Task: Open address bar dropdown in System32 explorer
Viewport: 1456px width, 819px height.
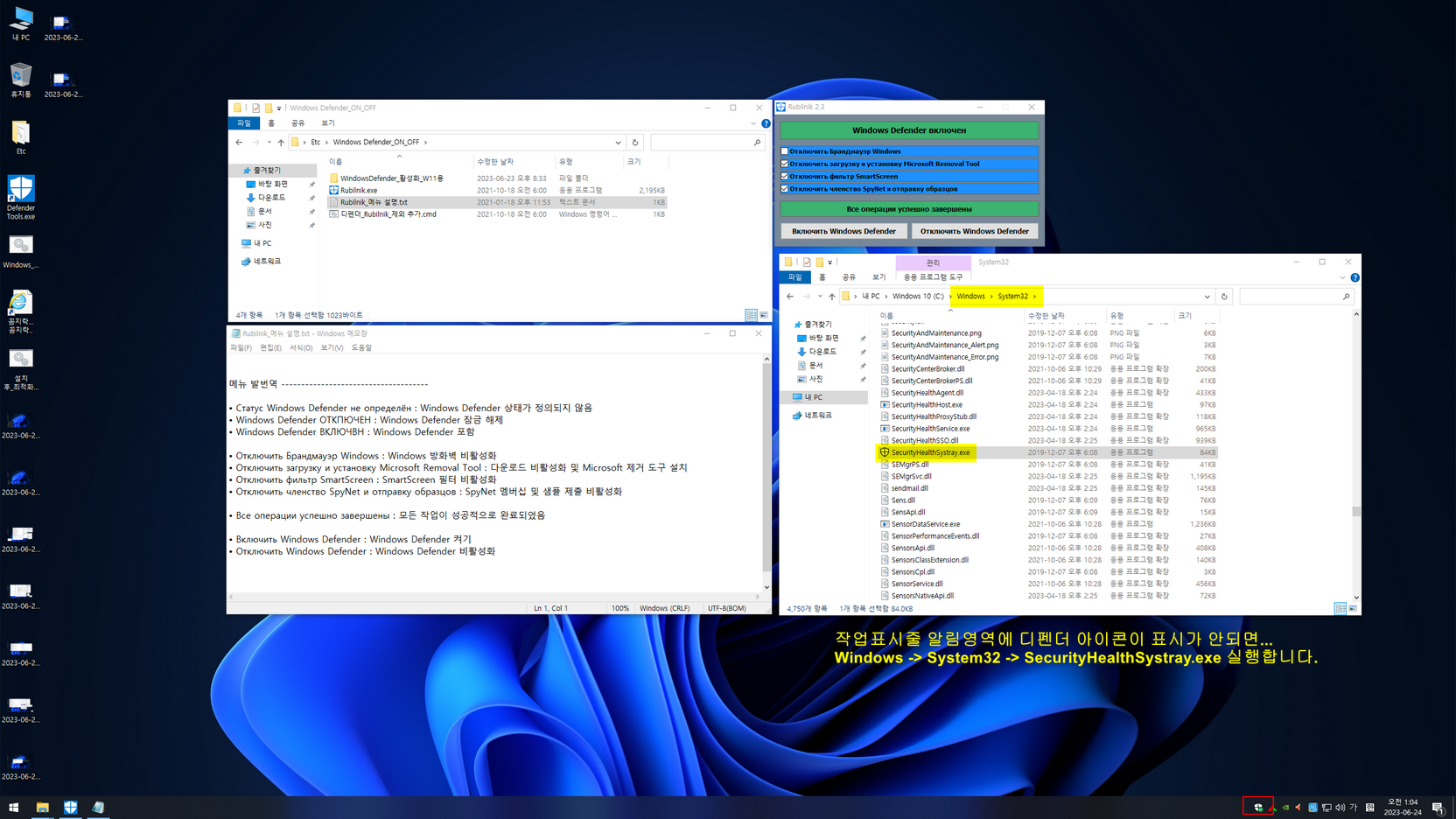Action: [1207, 297]
